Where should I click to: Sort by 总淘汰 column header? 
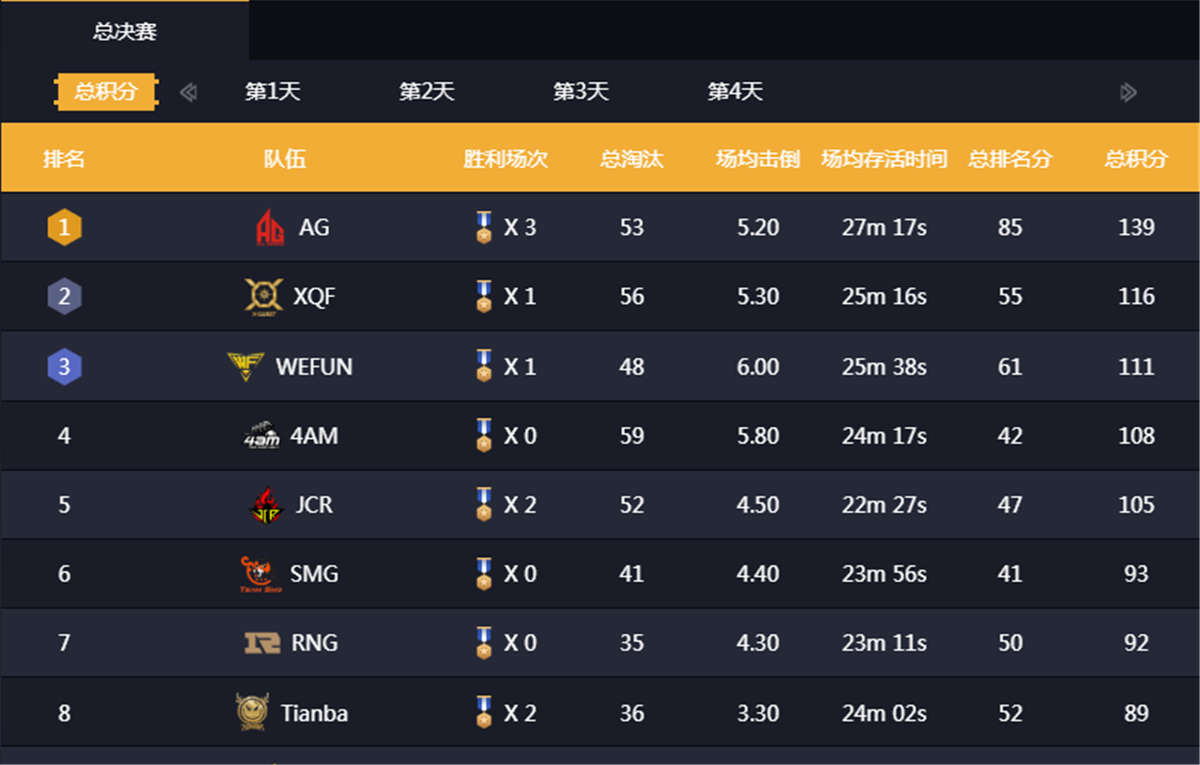[631, 158]
